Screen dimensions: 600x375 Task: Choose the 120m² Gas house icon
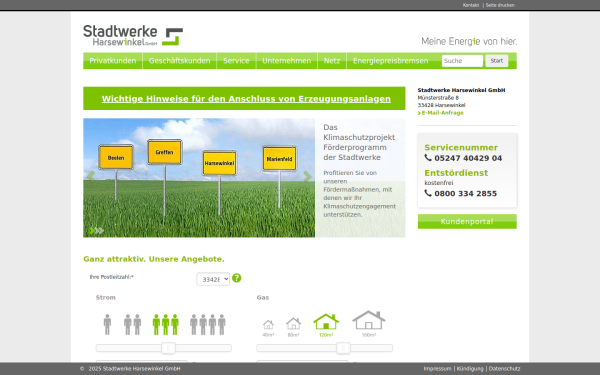click(326, 321)
